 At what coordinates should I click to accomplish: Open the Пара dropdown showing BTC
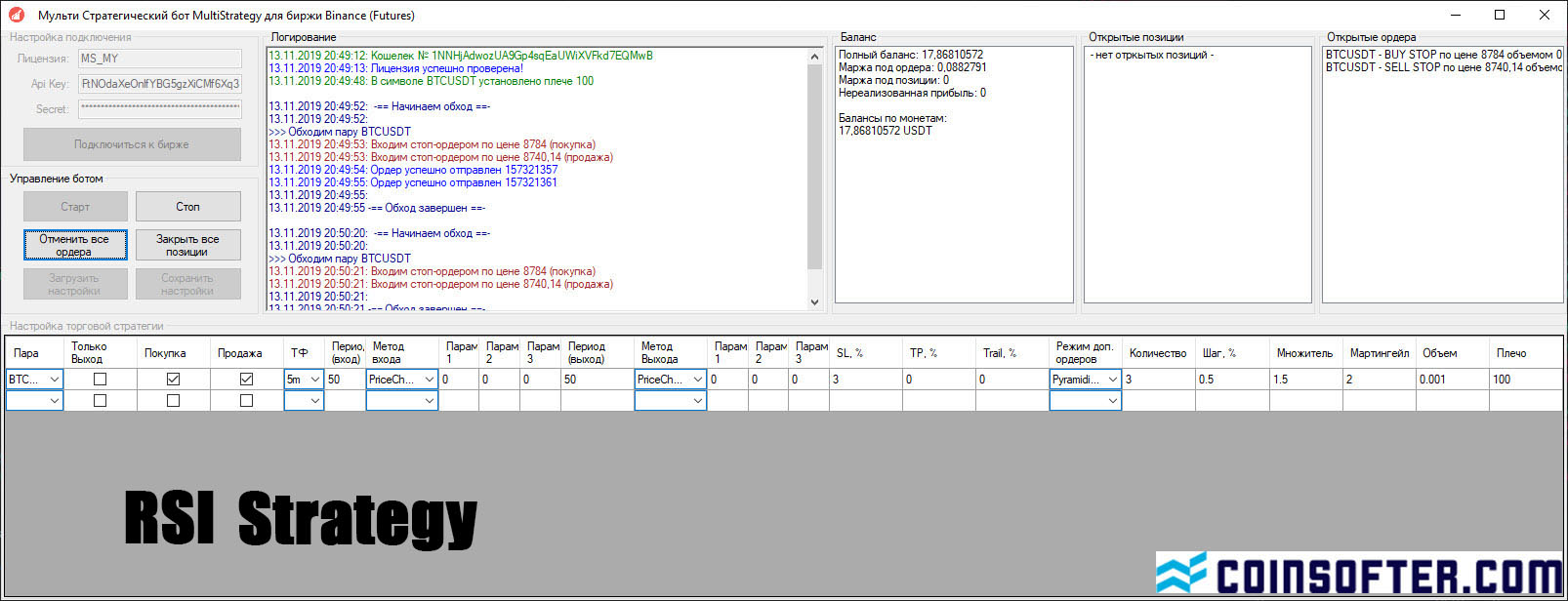pyautogui.click(x=34, y=380)
